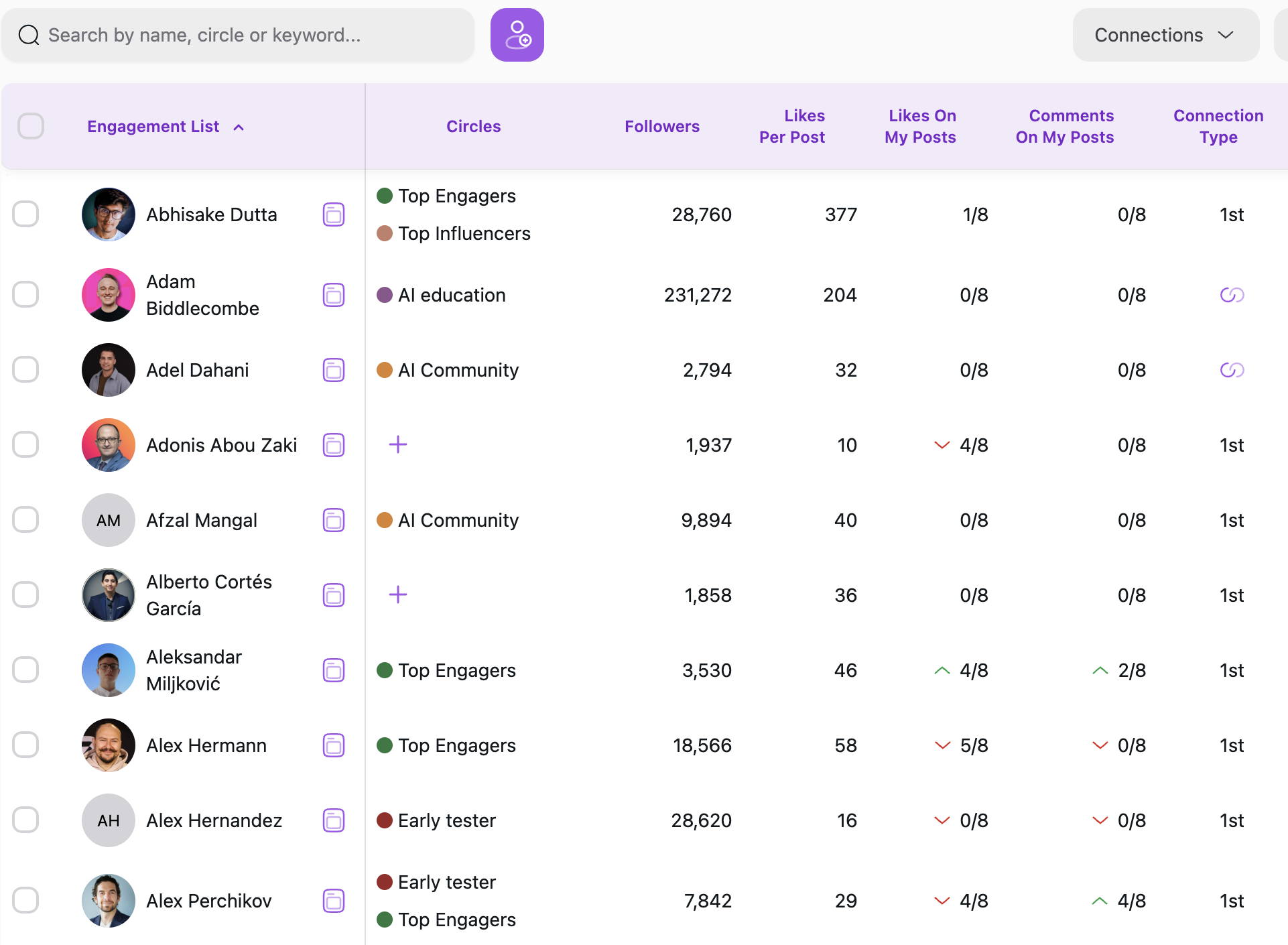Click the note icon beside Abhisake Dutta
Image resolution: width=1288 pixels, height=945 pixels.
333,214
